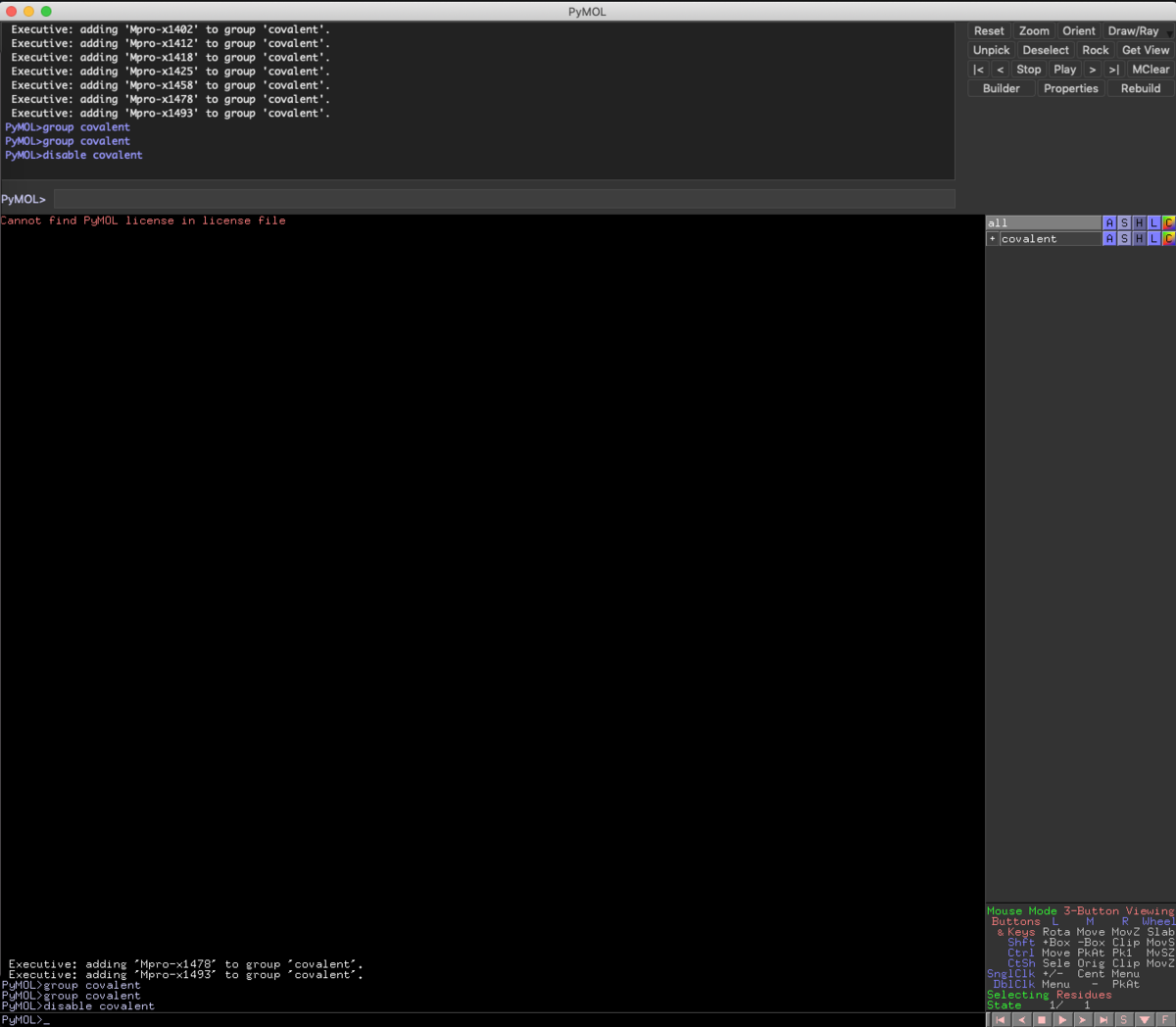Step forward using top > button
The height and width of the screenshot is (1027, 1176).
click(1093, 70)
